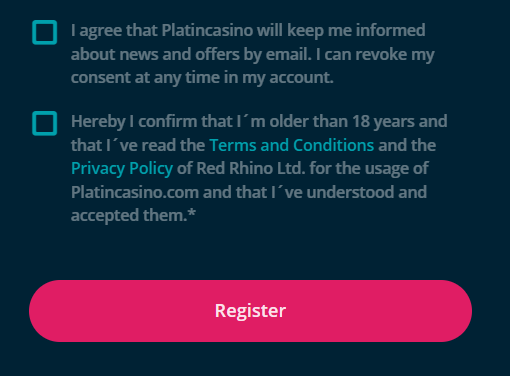Click the "Register" label on the button
Viewport: 510px width, 376px height.
pyautogui.click(x=250, y=311)
